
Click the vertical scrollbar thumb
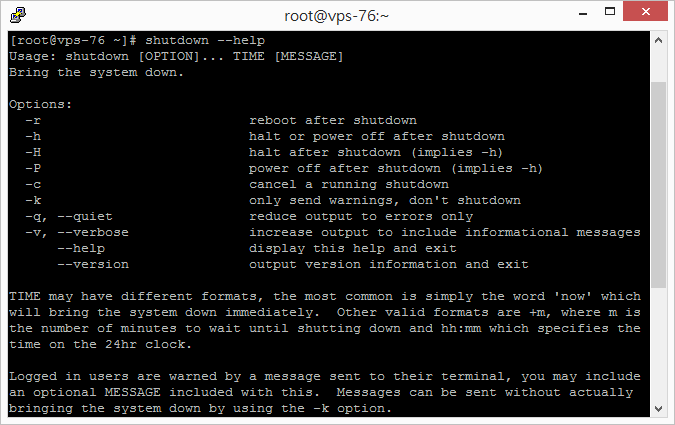658,184
